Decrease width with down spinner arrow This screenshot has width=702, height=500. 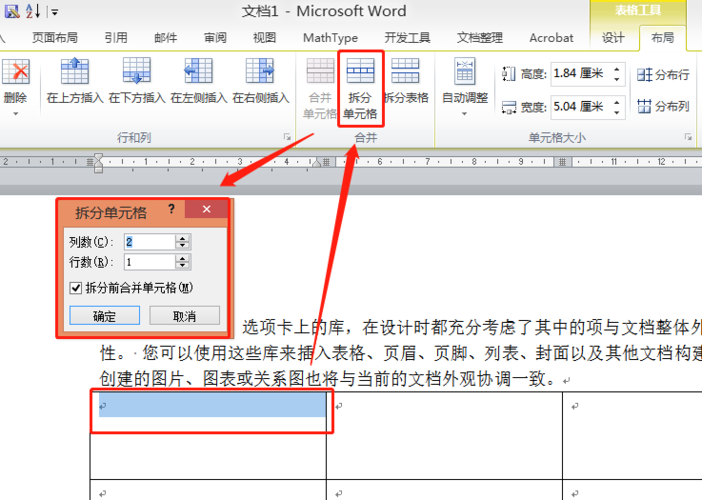pos(617,112)
